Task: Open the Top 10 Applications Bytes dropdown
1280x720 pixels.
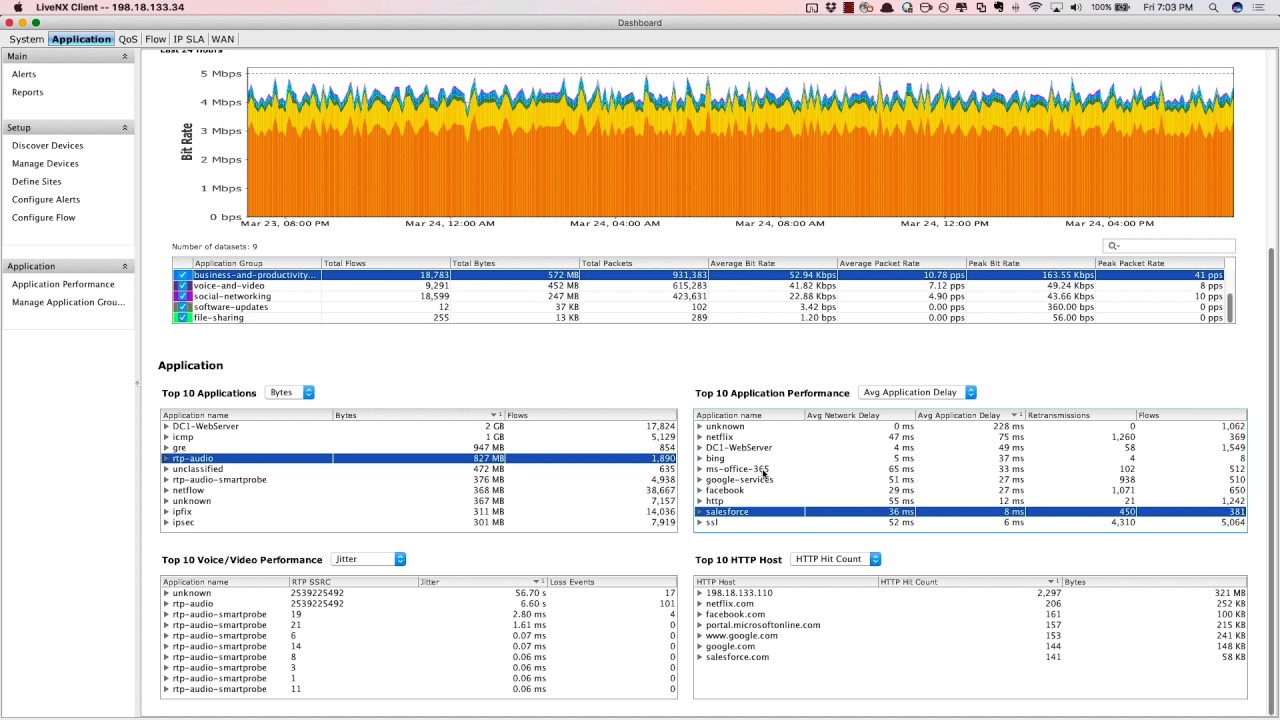Action: [x=290, y=393]
